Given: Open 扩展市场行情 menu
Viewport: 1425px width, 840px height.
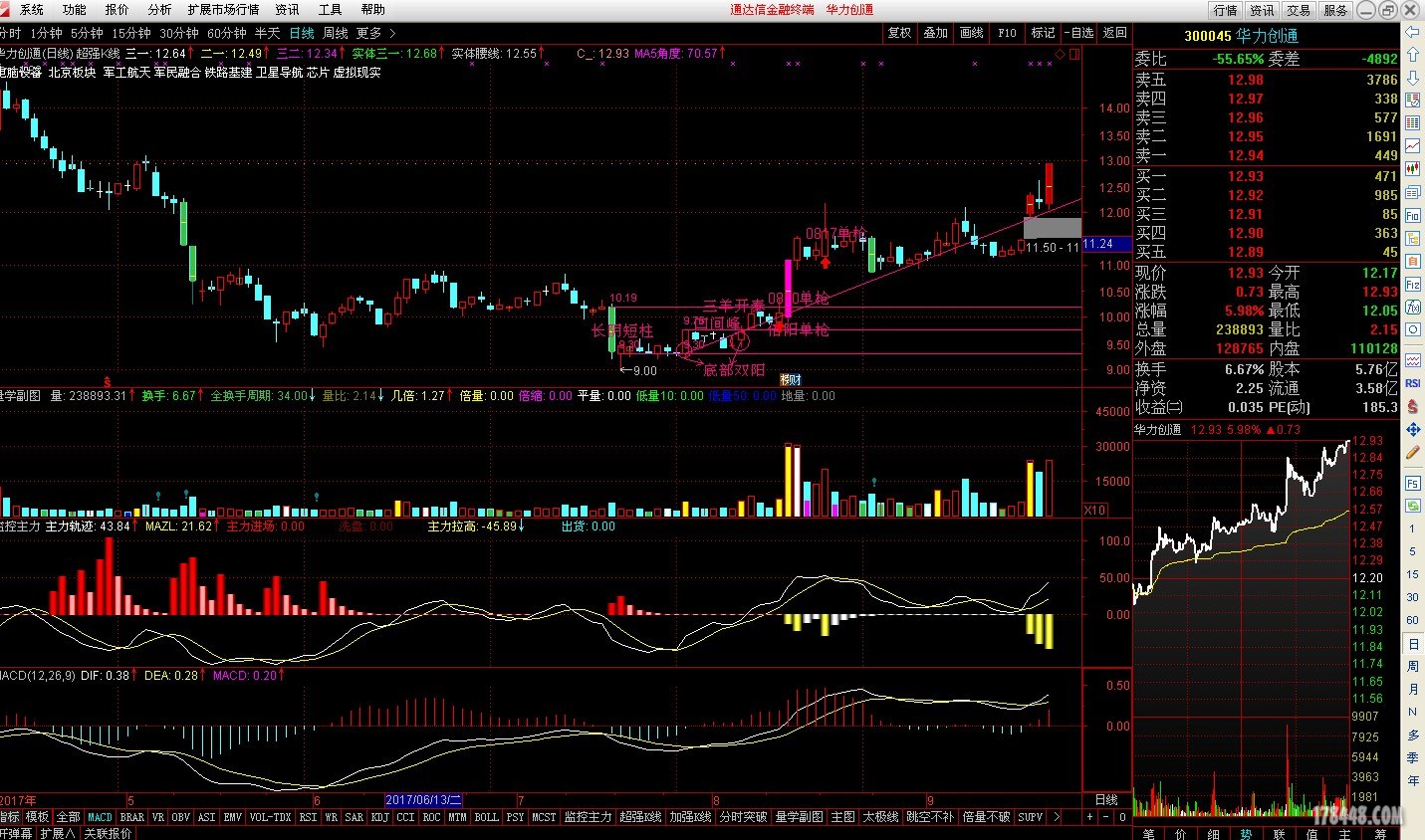Looking at the screenshot, I should (223, 9).
